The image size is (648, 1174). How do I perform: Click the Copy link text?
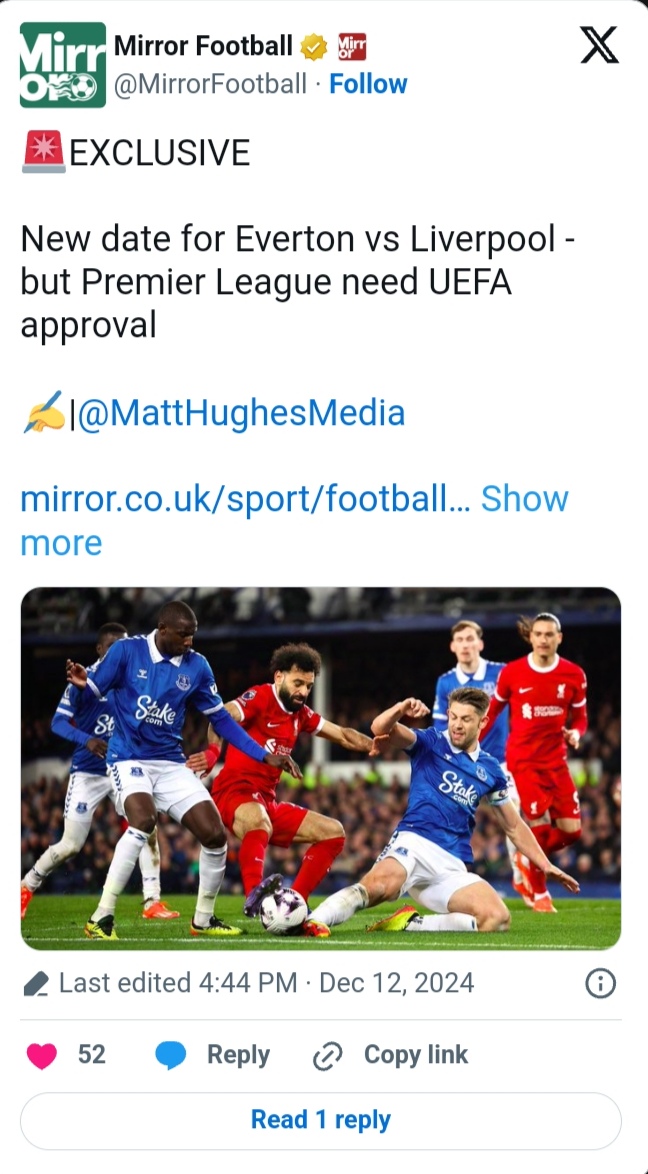pos(415,1055)
